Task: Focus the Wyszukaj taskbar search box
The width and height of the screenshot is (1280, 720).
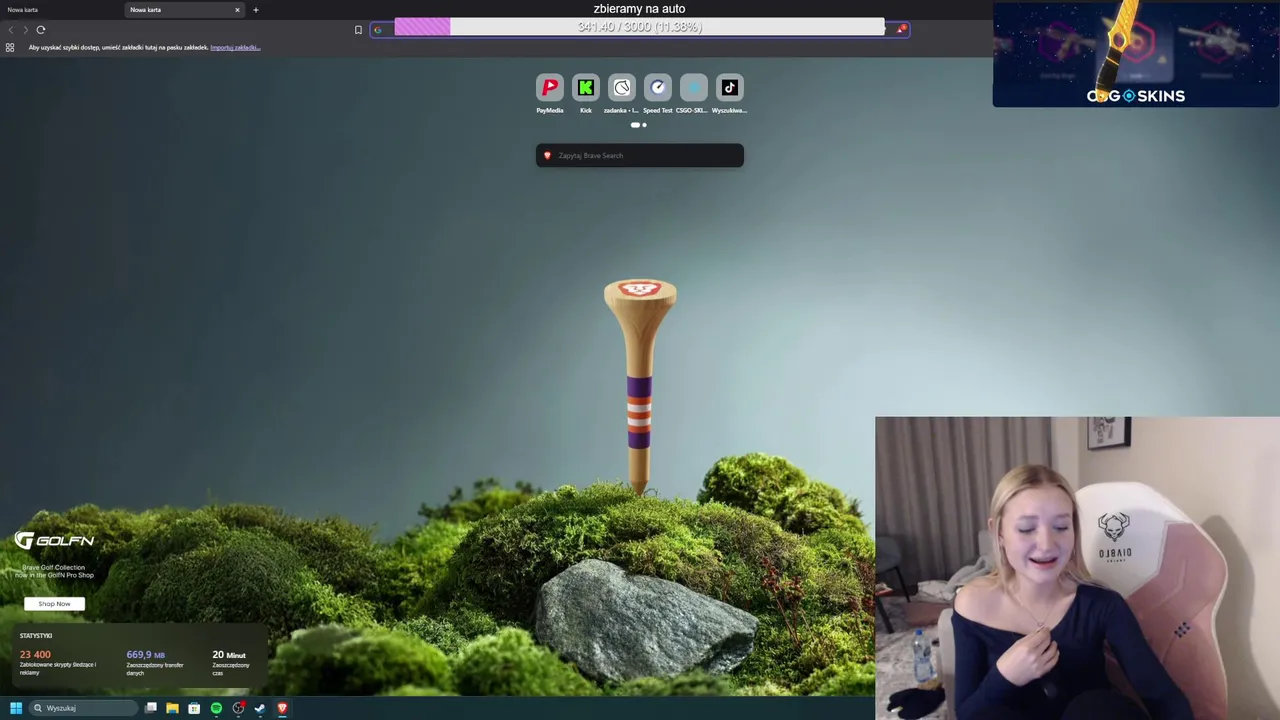Action: tap(83, 708)
